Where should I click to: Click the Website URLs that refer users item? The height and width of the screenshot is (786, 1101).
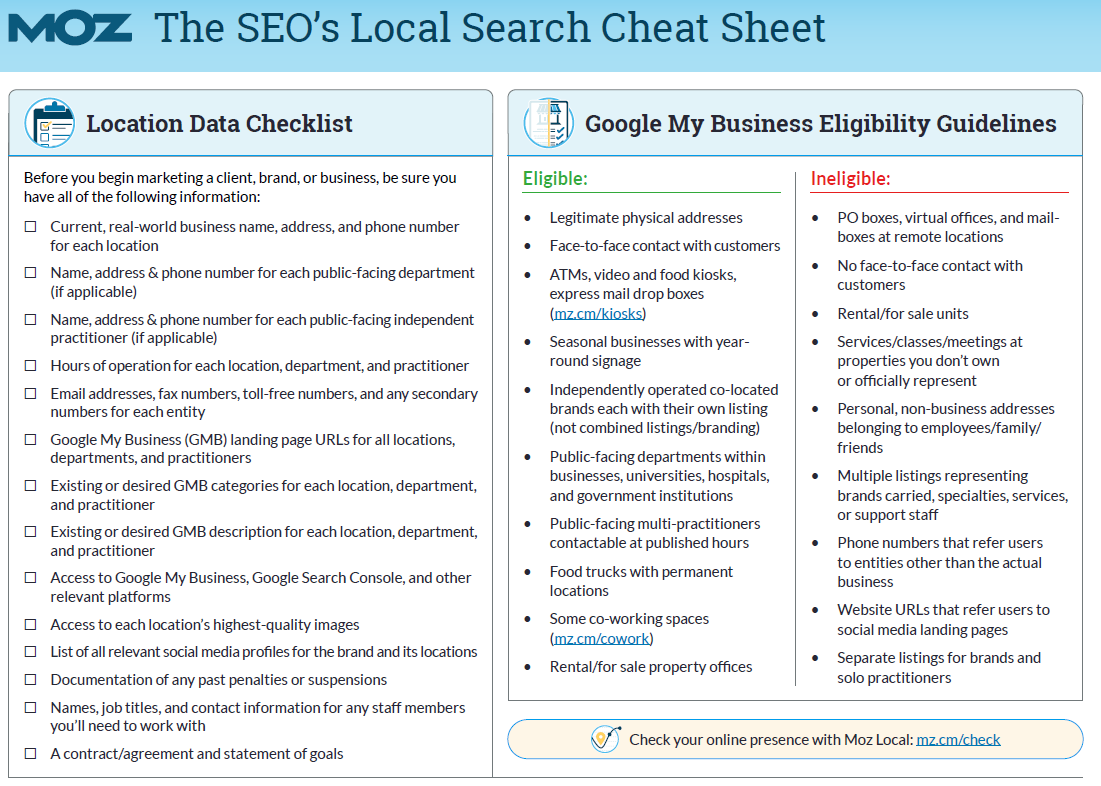click(943, 620)
